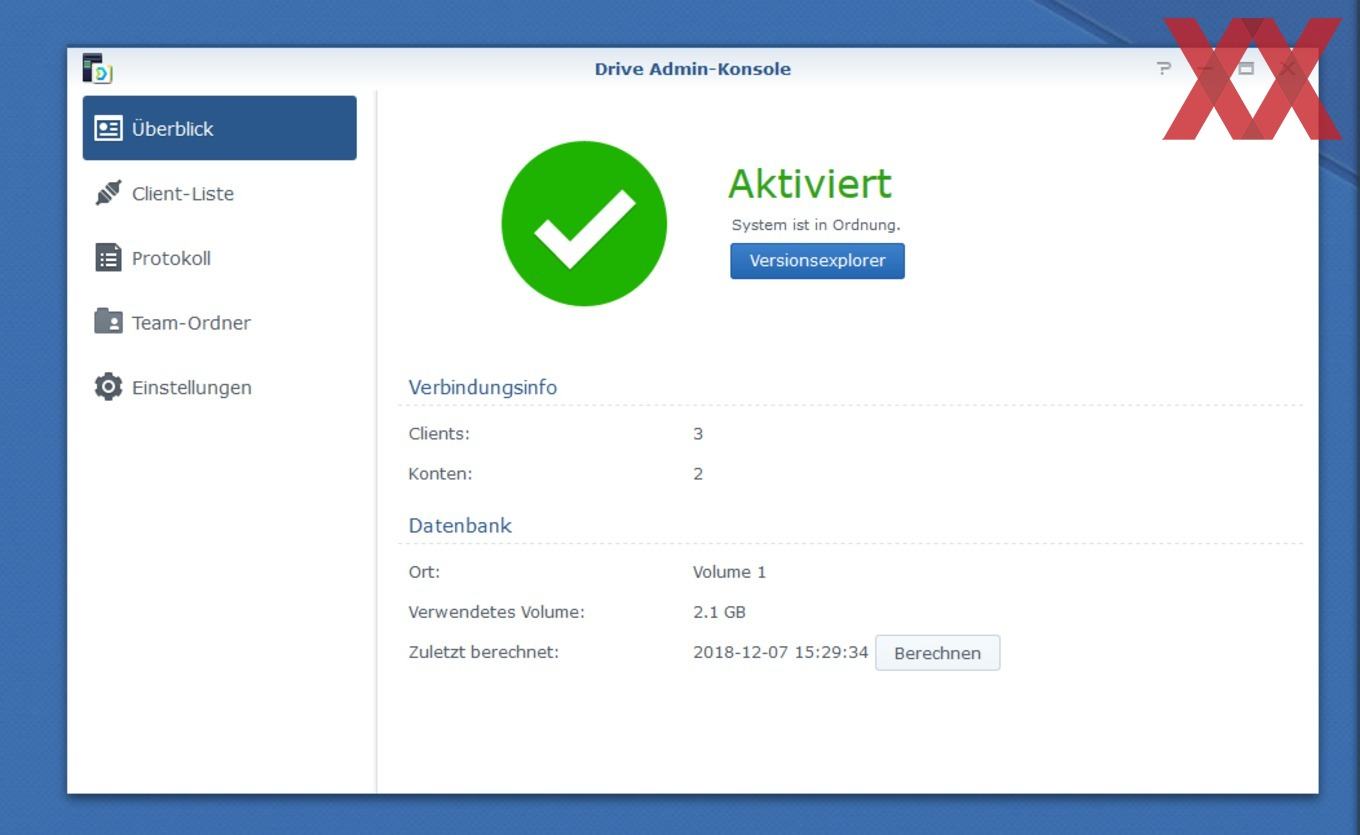Click the Überblick card icon
This screenshot has width=1360, height=835.
point(108,128)
